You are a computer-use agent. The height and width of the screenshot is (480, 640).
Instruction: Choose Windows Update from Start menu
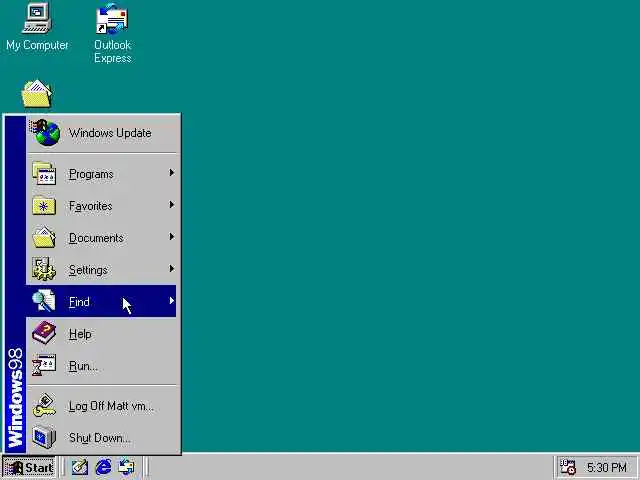[101, 133]
